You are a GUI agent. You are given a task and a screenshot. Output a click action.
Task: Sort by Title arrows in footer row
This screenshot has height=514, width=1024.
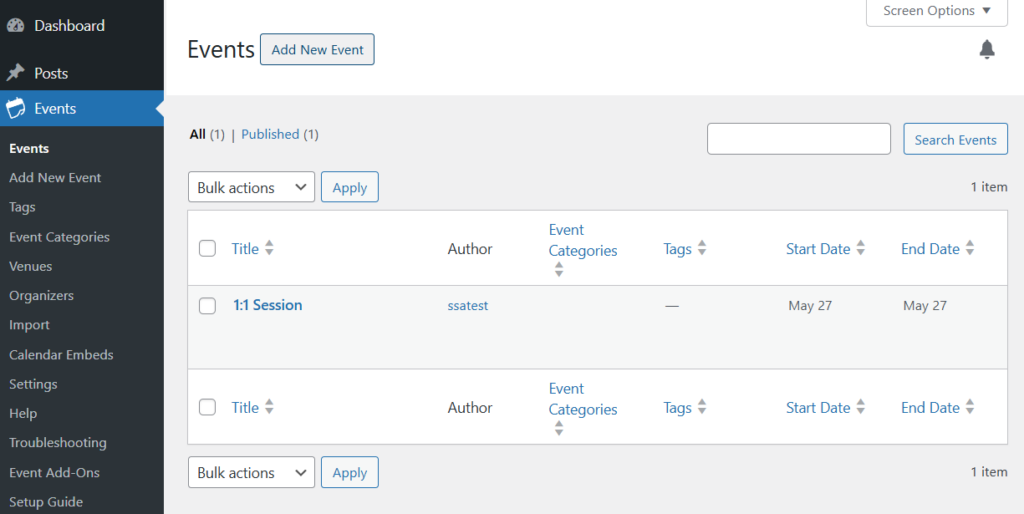click(269, 407)
